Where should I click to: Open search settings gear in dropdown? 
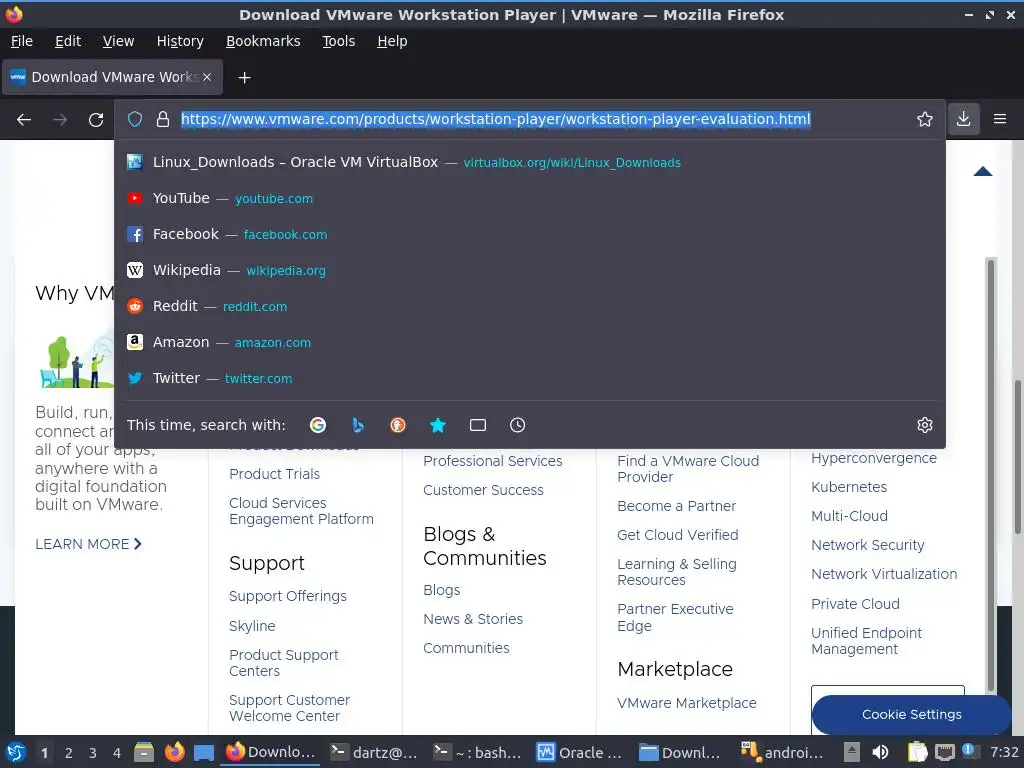[x=925, y=425]
